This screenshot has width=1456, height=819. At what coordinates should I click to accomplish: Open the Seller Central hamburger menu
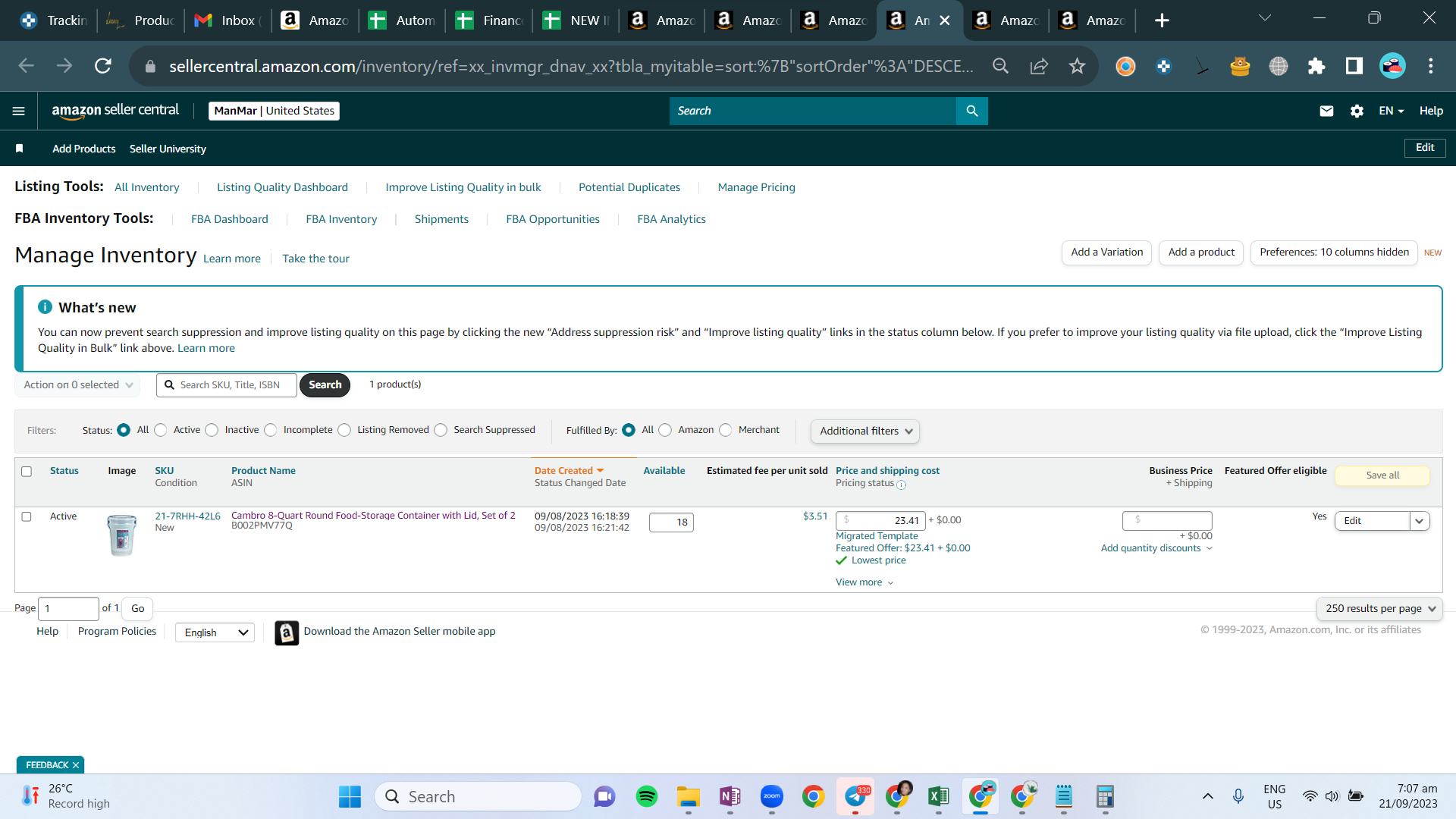(x=19, y=111)
